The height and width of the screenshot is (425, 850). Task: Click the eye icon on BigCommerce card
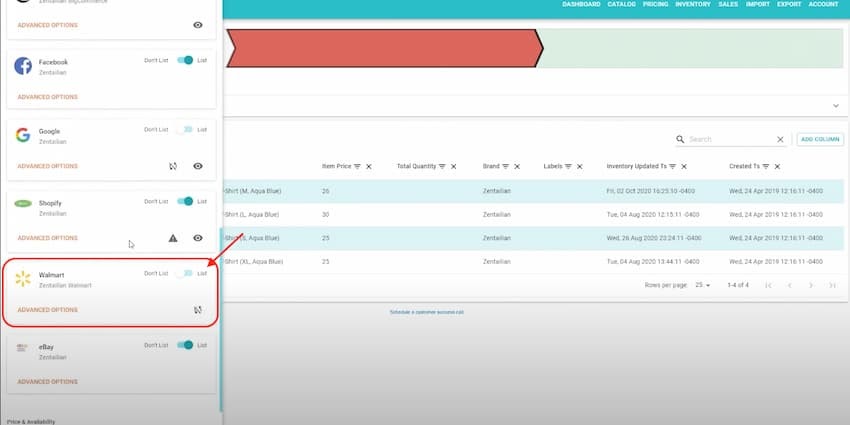pos(198,25)
